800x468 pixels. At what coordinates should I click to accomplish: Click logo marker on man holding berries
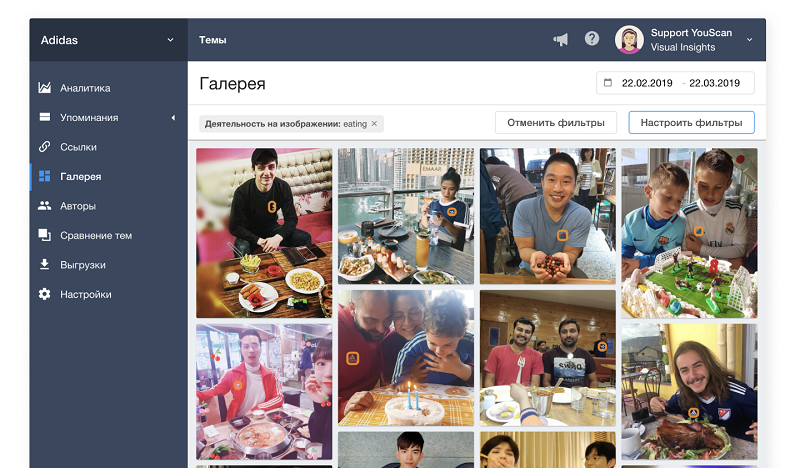coord(562,235)
